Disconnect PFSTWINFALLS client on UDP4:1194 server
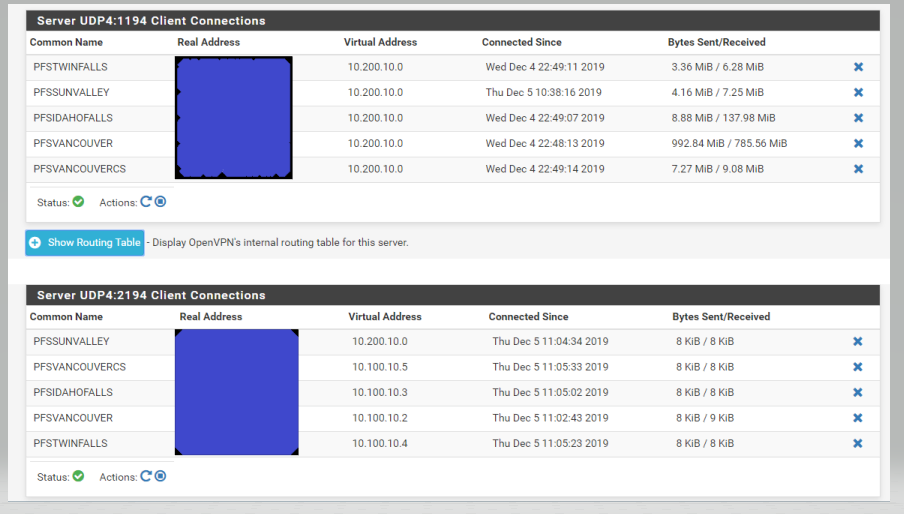 pyautogui.click(x=858, y=67)
